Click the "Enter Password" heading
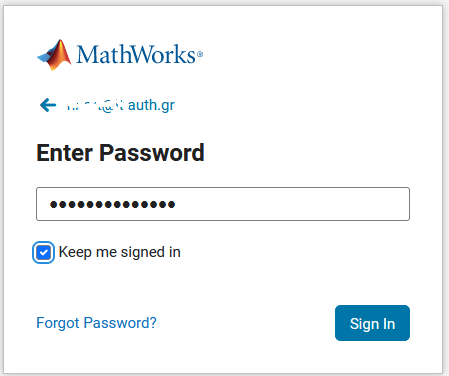 tap(120, 153)
